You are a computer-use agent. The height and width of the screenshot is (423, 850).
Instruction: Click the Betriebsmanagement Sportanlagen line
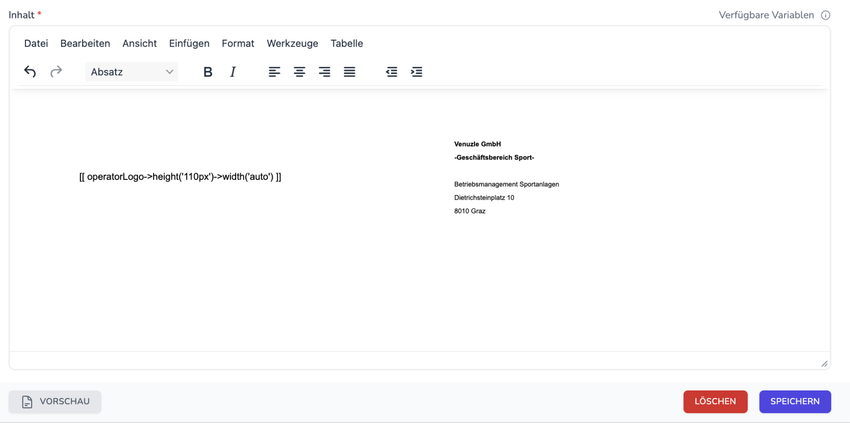pos(507,184)
